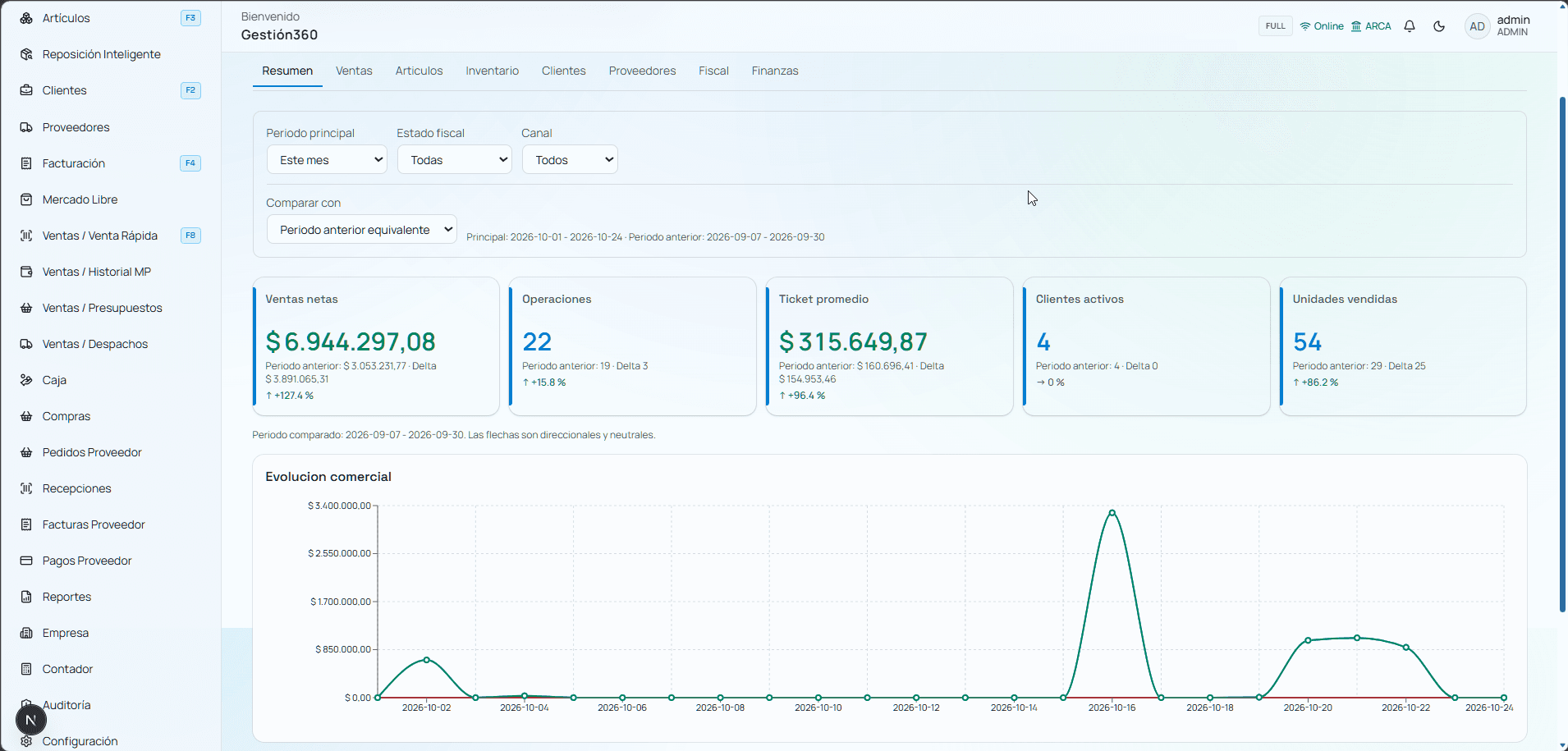
Task: Click the Pagos Proveedor card icon
Action: 26,561
